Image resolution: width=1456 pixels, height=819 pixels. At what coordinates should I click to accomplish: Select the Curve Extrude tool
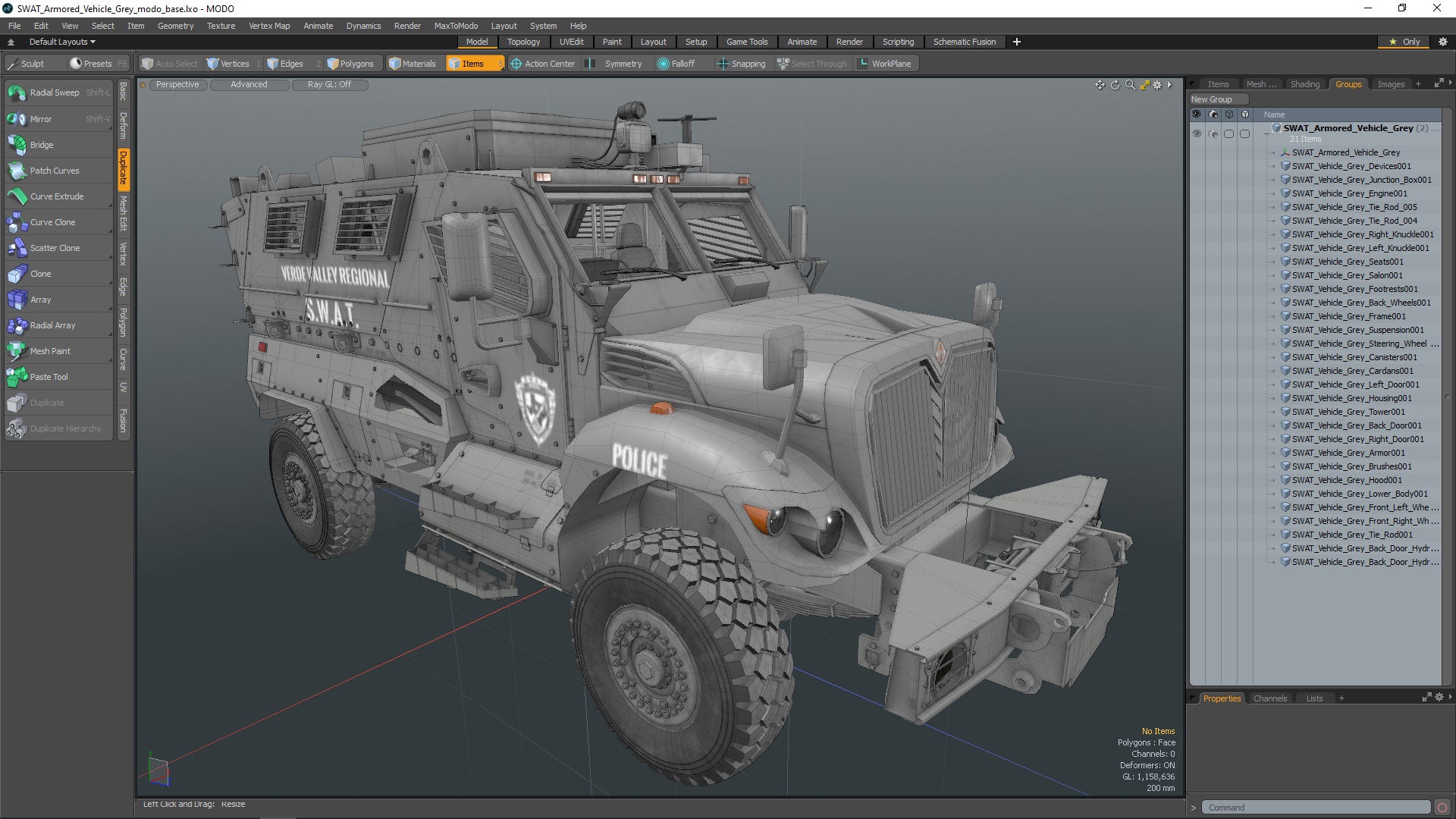pos(58,196)
